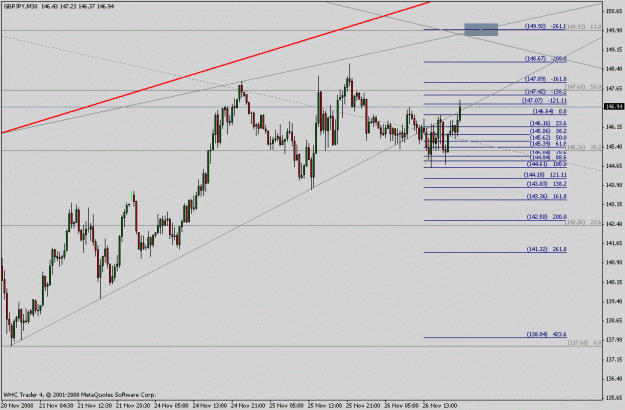Click the 148.40 price axis label
This screenshot has height=410, width=625.
[614, 69]
